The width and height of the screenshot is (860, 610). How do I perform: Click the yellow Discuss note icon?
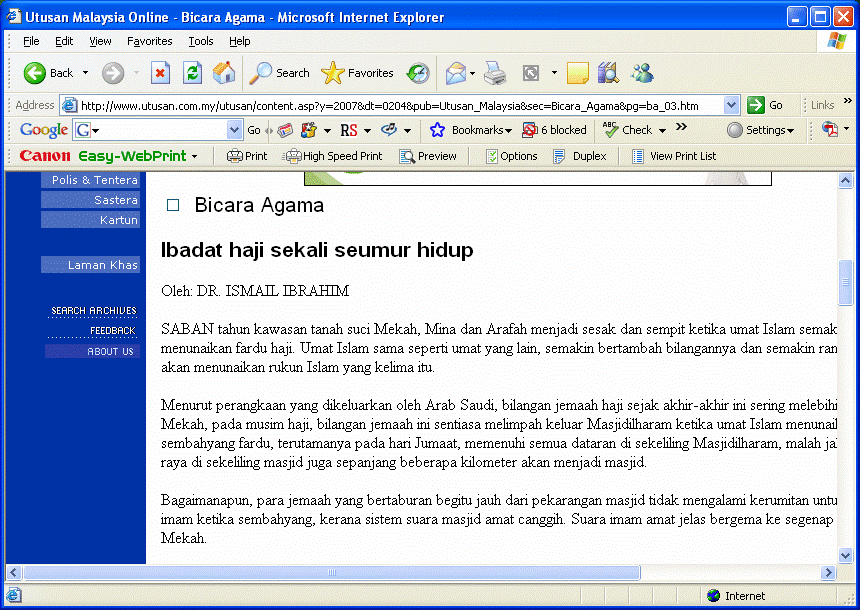577,73
